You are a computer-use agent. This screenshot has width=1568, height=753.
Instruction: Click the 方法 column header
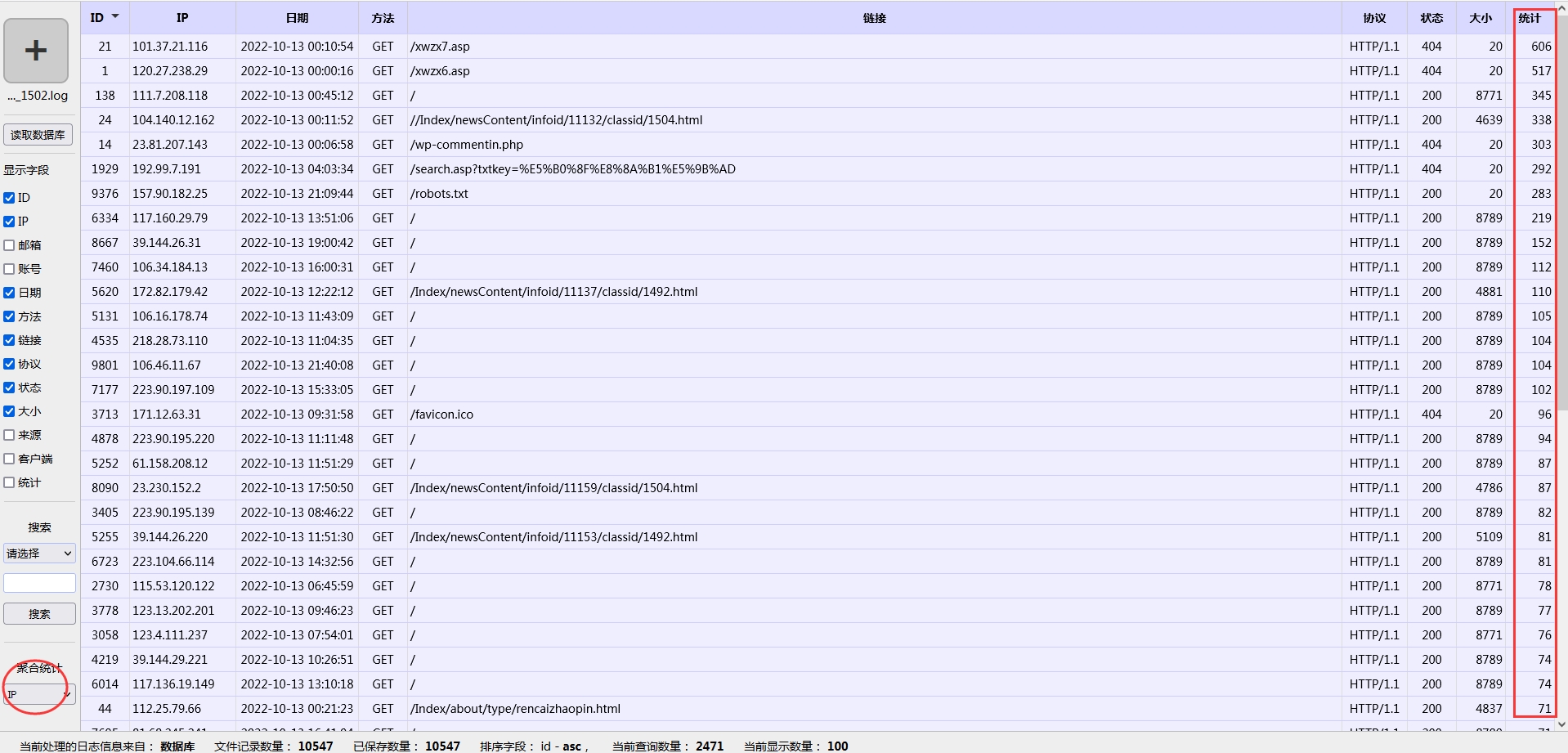point(383,17)
